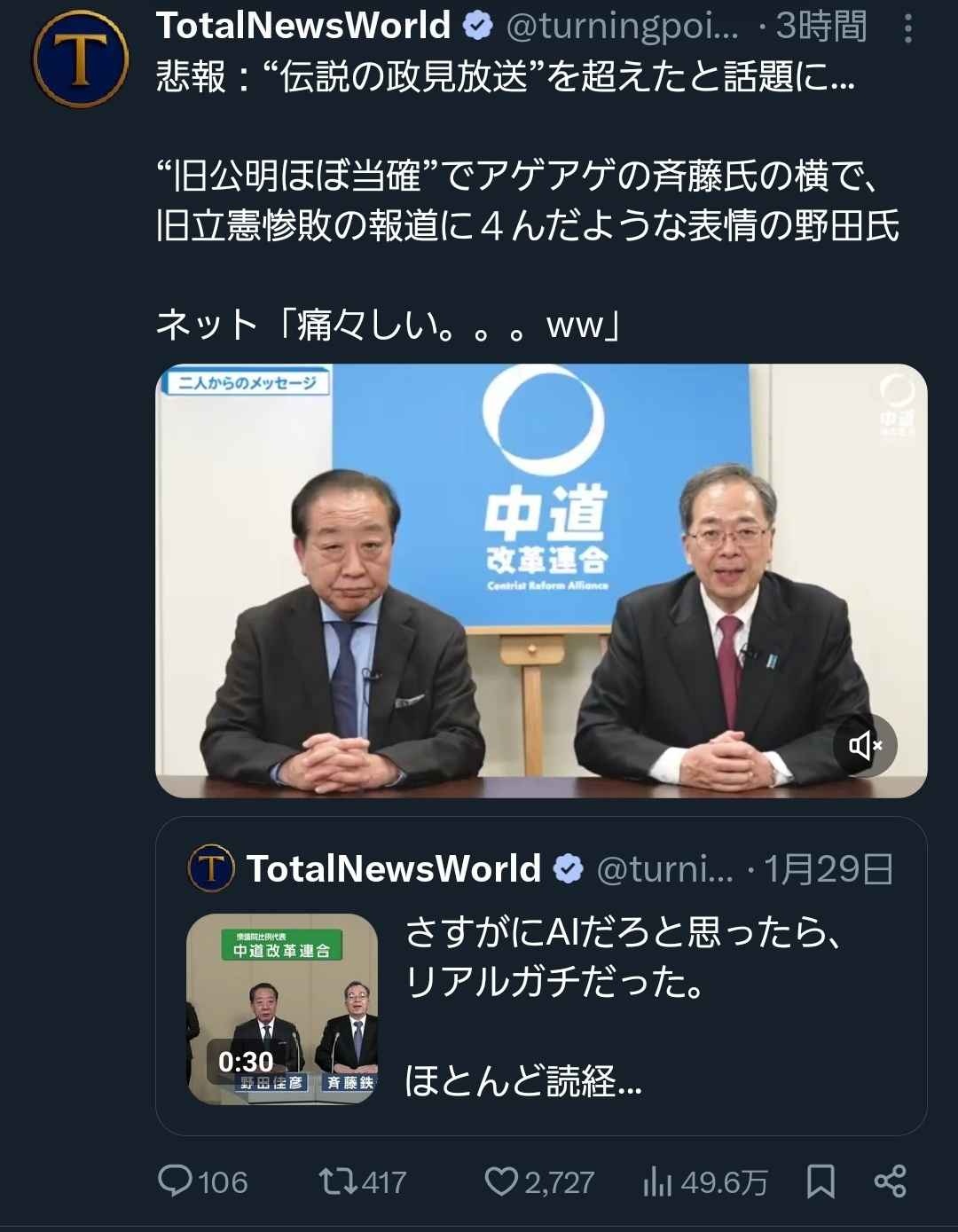
Task: Tap the share icon
Action: pos(890,1181)
